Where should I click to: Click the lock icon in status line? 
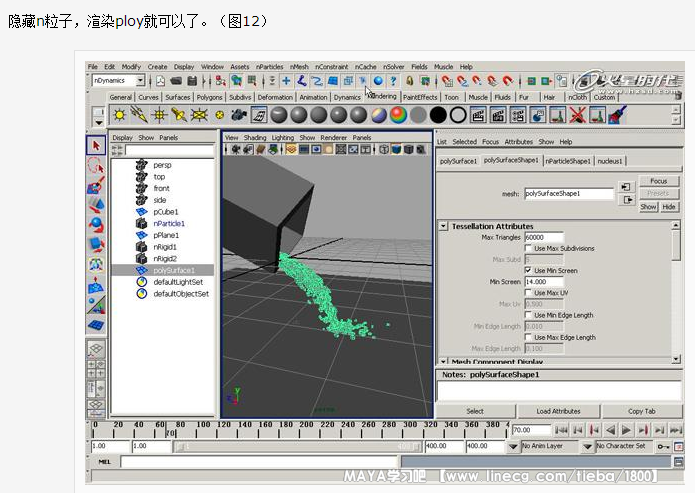pyautogui.click(x=410, y=81)
